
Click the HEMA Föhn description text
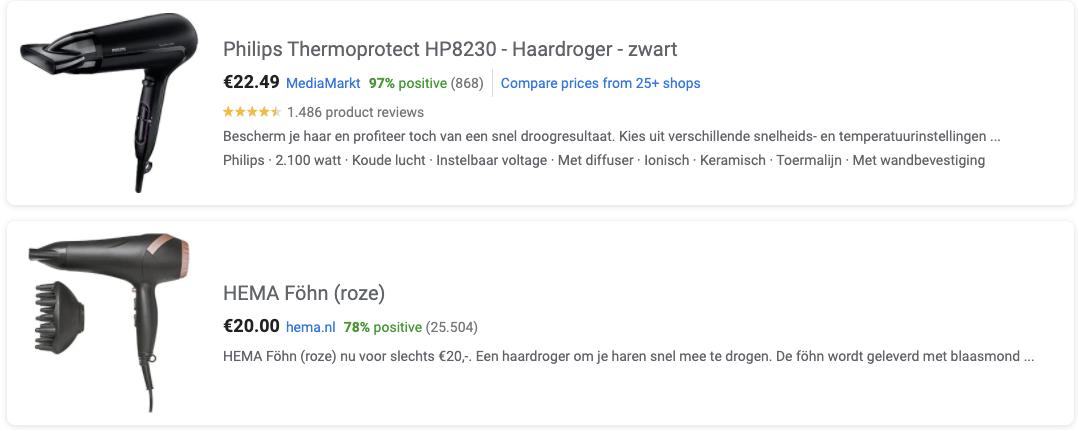(629, 357)
